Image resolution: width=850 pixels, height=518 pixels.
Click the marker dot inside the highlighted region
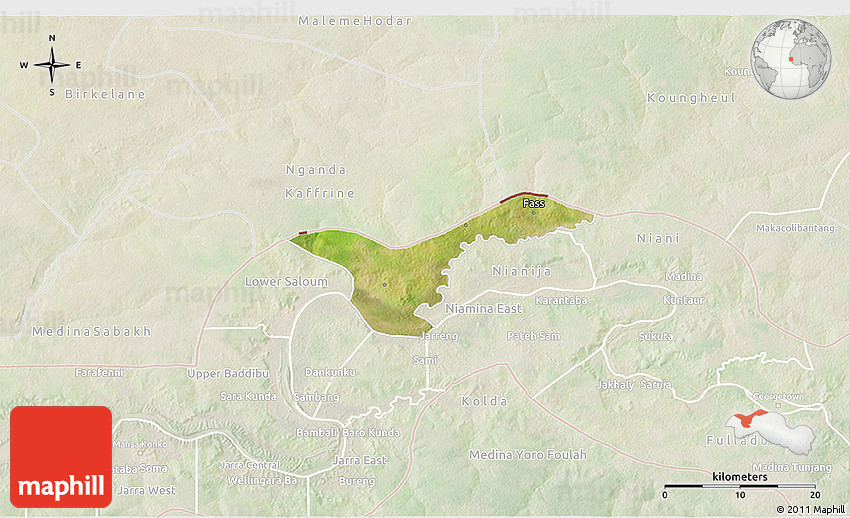point(385,285)
